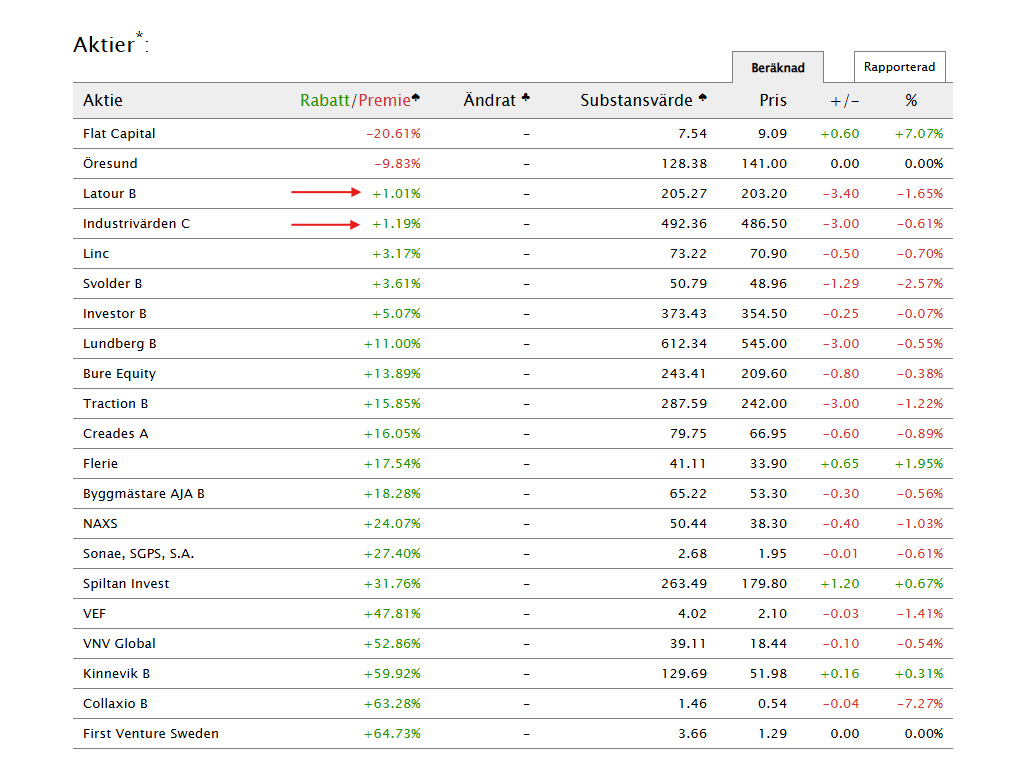Image resolution: width=1011 pixels, height=775 pixels.
Task: Click Flerie percent change +1.95%
Action: click(918, 464)
